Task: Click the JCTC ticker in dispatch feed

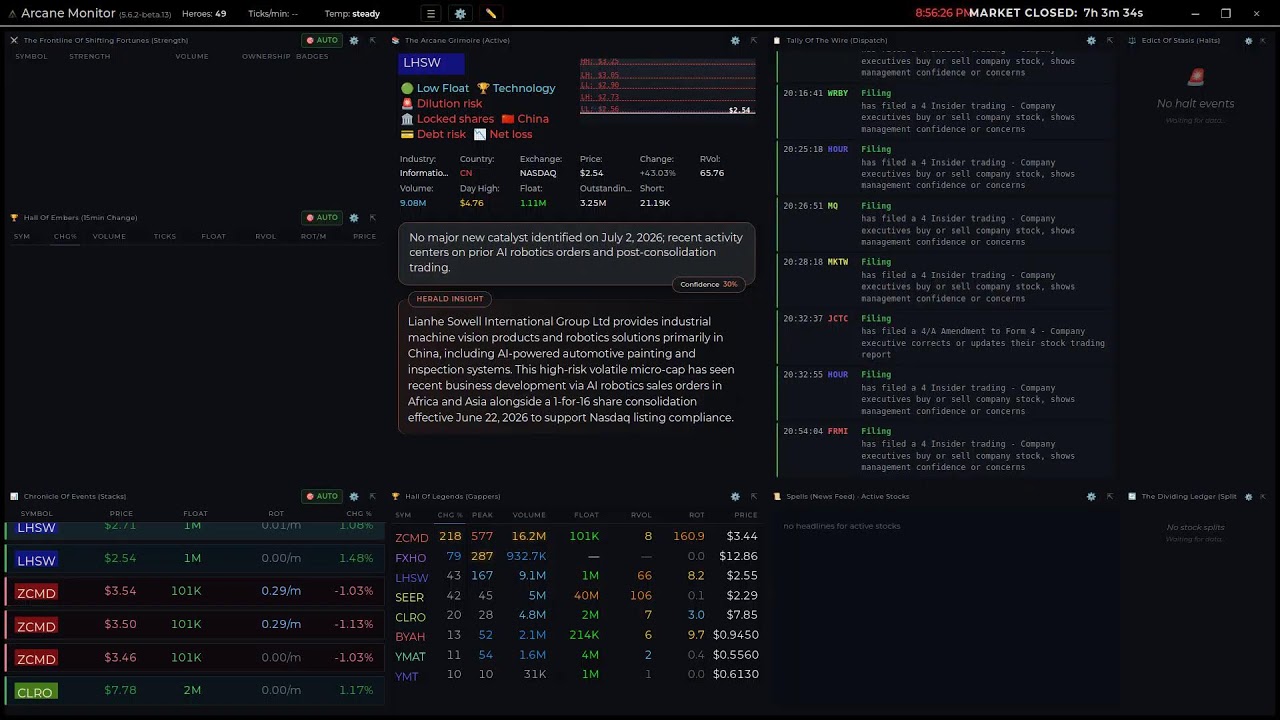Action: pos(837,319)
